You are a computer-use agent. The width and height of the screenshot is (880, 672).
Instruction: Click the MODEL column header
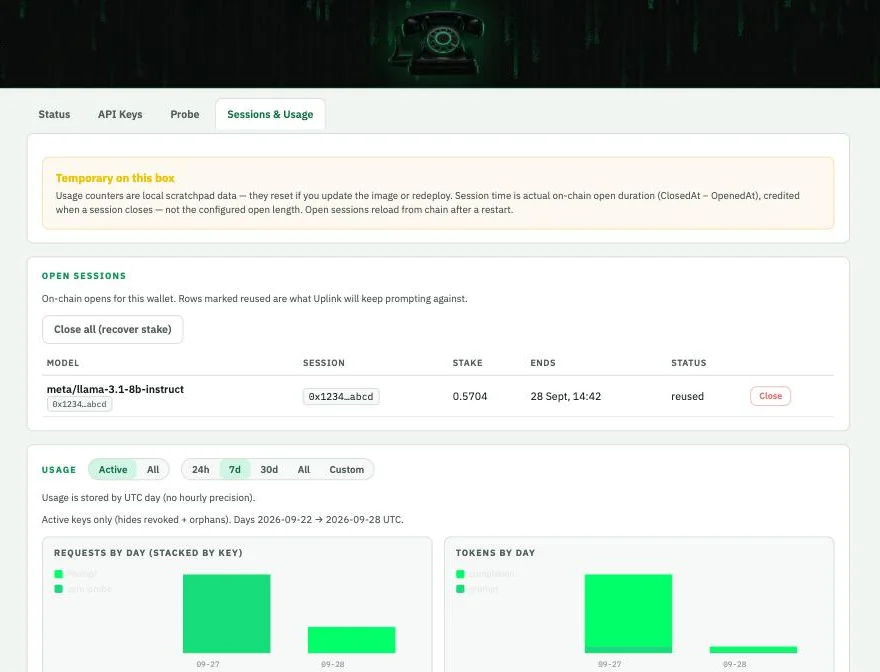pos(63,363)
